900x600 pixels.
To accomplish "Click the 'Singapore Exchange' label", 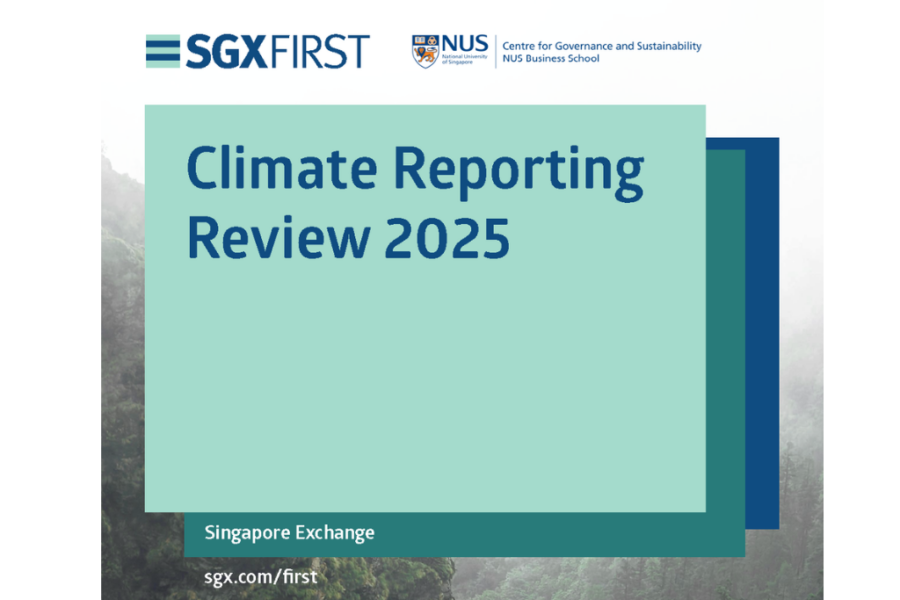I will click(x=290, y=533).
